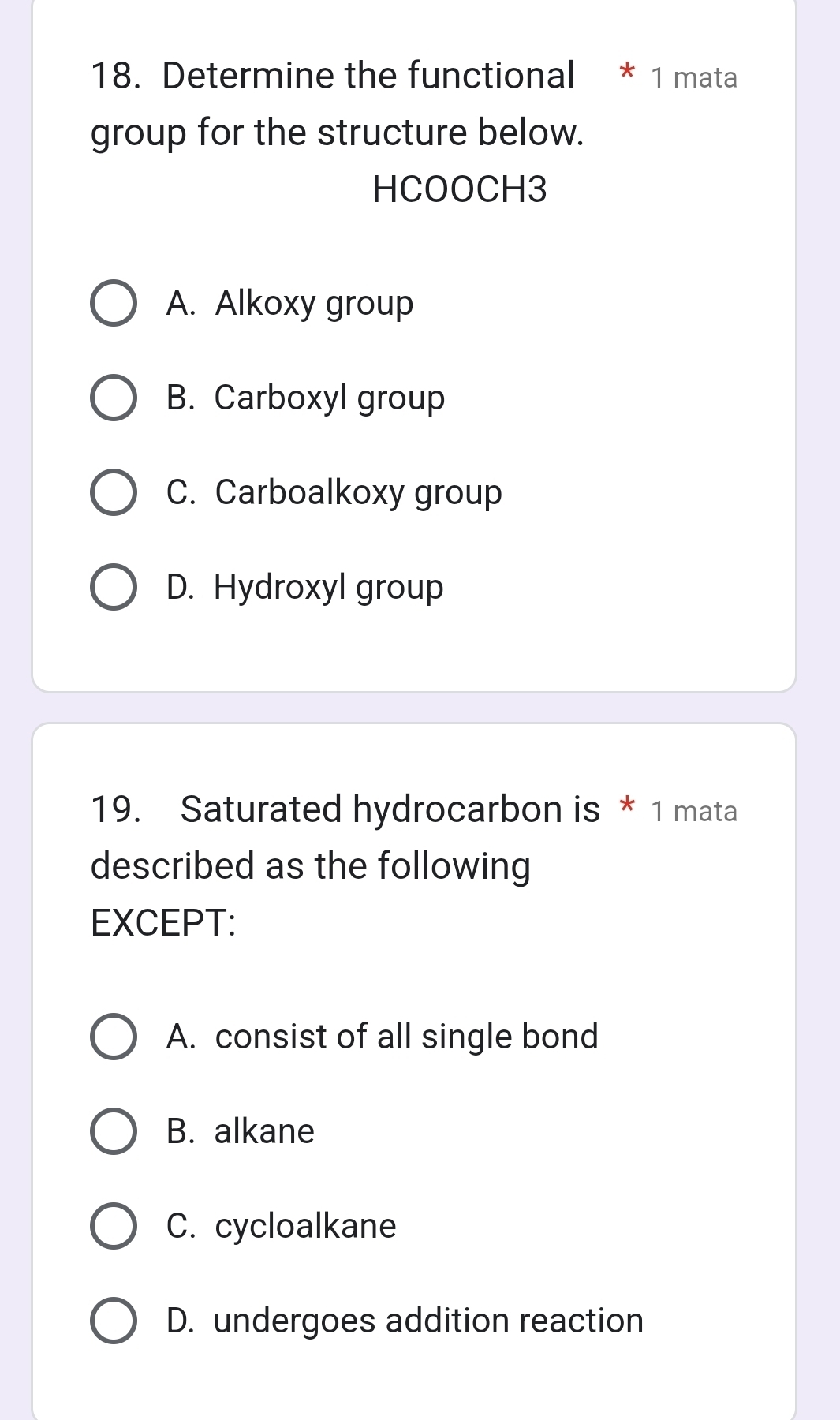Select radio button for Alkoxy group
840x1420 pixels.
point(114,303)
